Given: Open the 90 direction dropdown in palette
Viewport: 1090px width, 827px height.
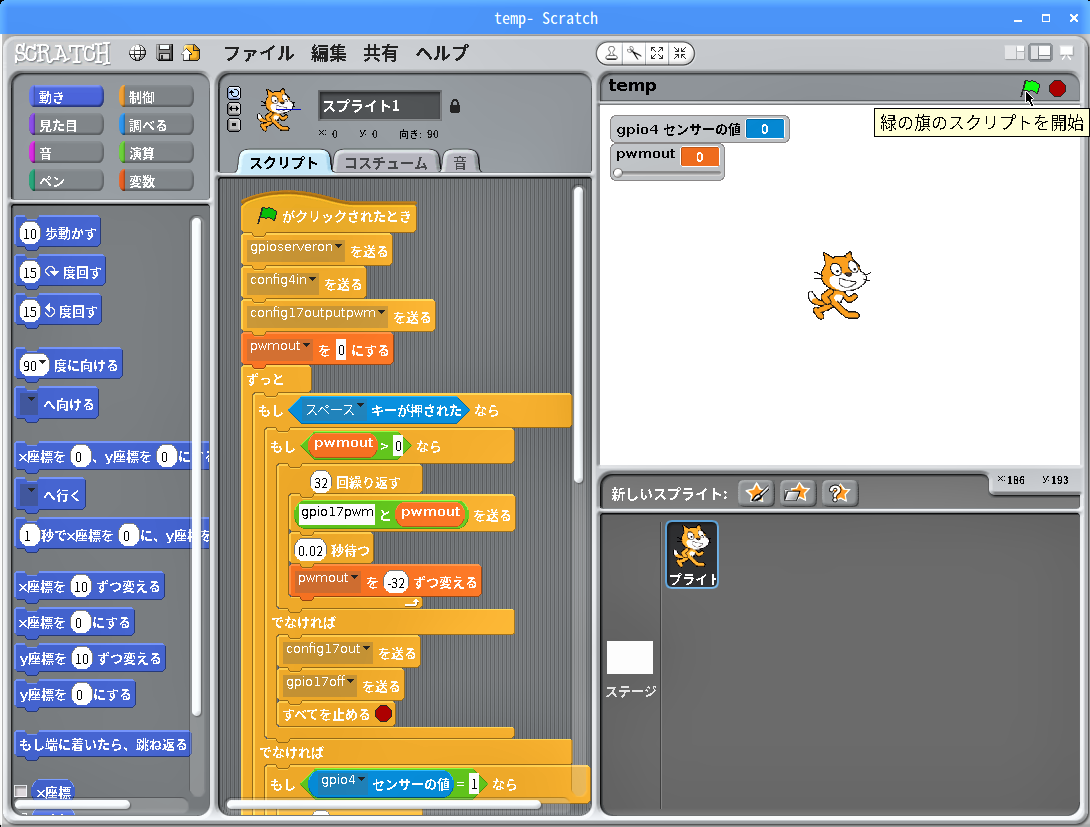Looking at the screenshot, I should [x=43, y=363].
